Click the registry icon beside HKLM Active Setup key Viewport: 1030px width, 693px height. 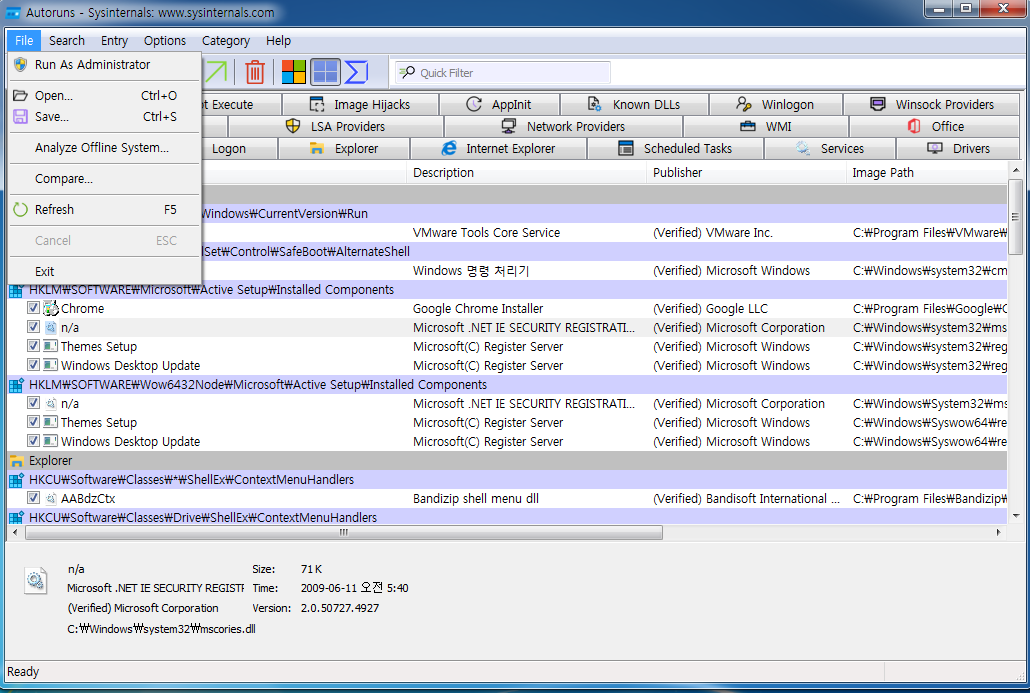click(x=16, y=290)
